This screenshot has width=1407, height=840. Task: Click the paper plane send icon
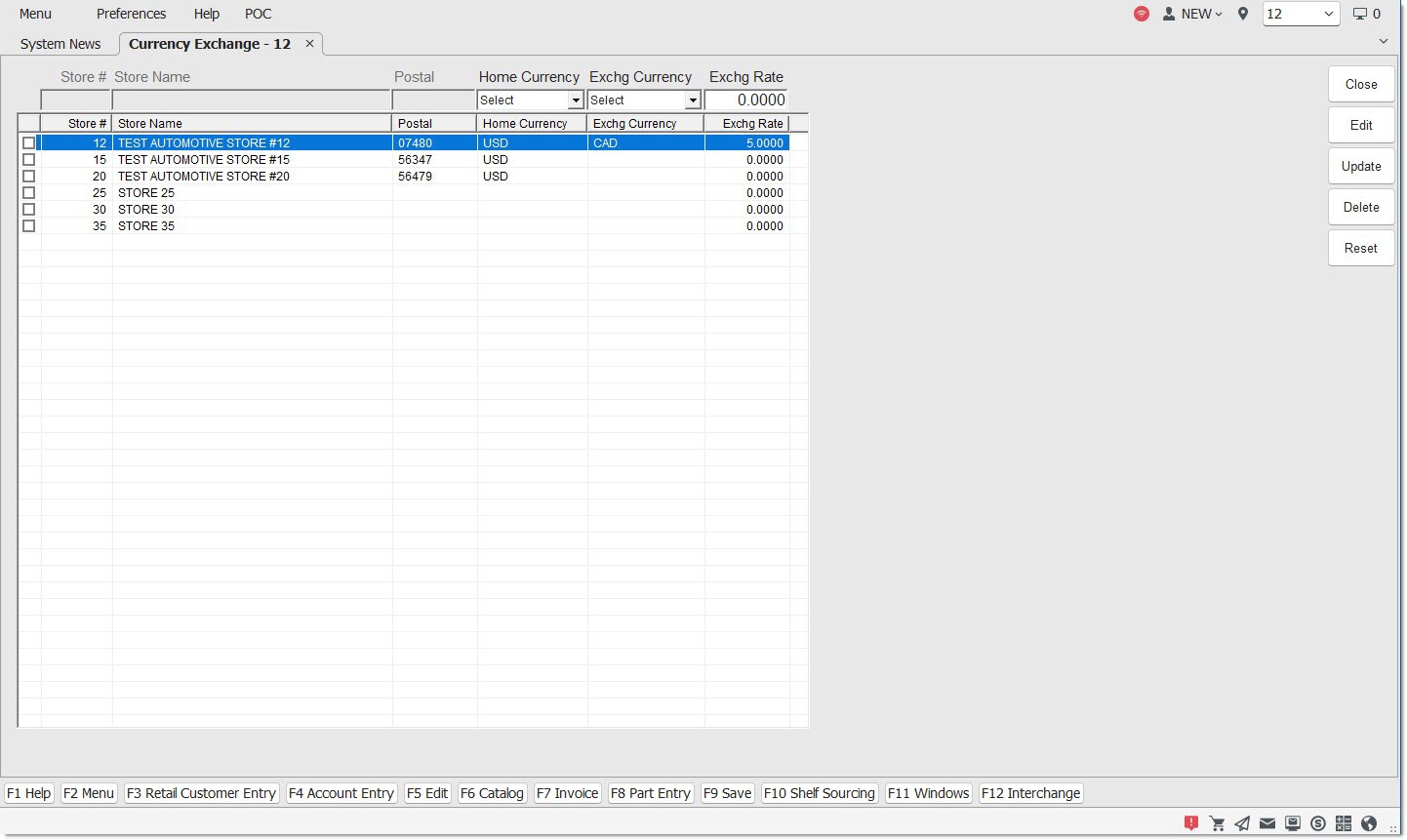(1242, 823)
